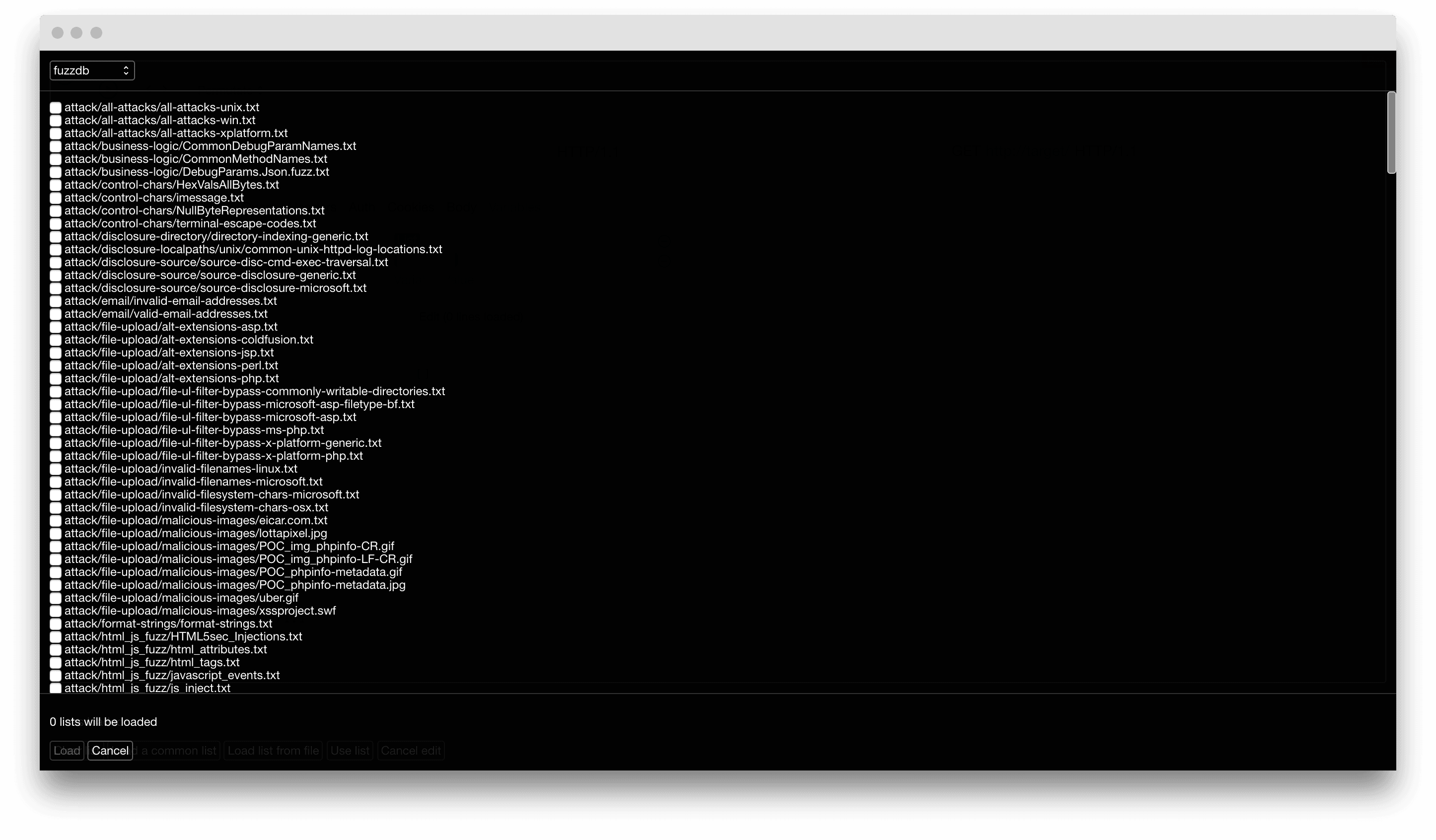1436x840 pixels.
Task: Check bypass-x-platform-php.txt checkbox
Action: pos(55,456)
